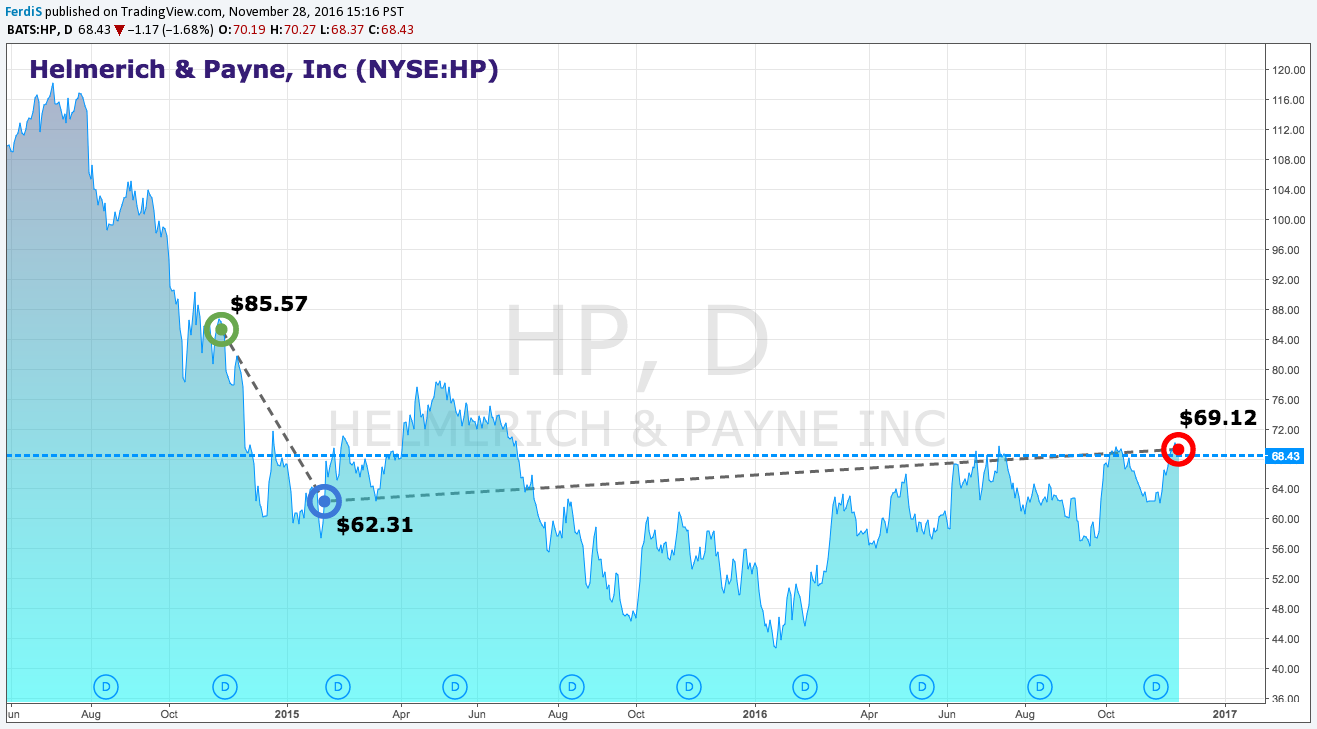Click the Helmerich & Payne, Inc (NYSE:HP) title

coord(264,70)
